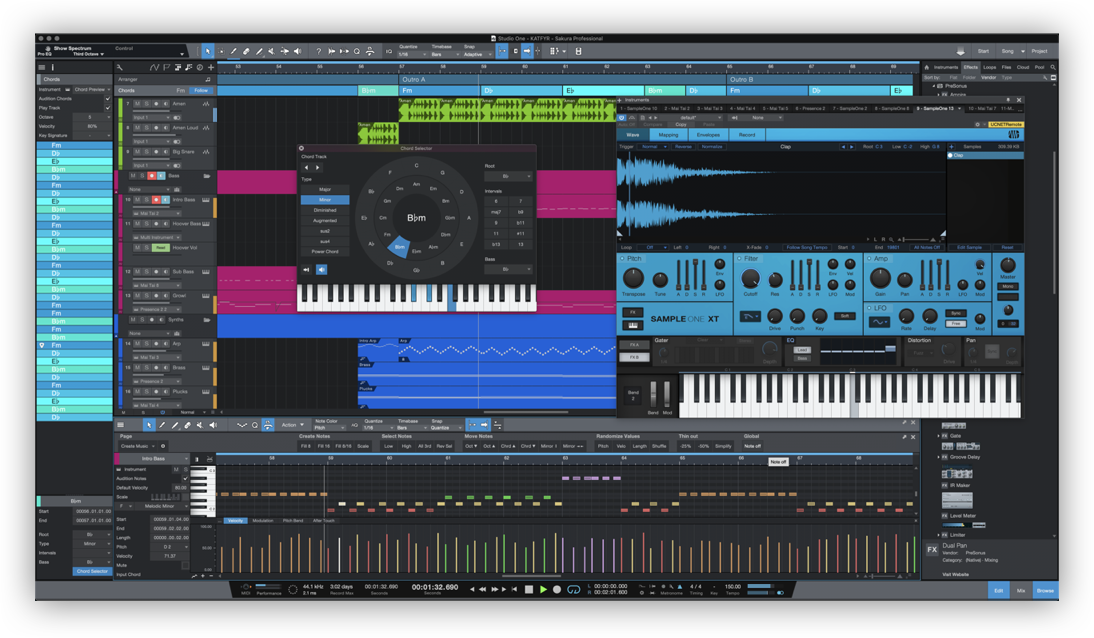The height and width of the screenshot is (638, 1094).
Task: Click the play button in transport bar
Action: (544, 590)
